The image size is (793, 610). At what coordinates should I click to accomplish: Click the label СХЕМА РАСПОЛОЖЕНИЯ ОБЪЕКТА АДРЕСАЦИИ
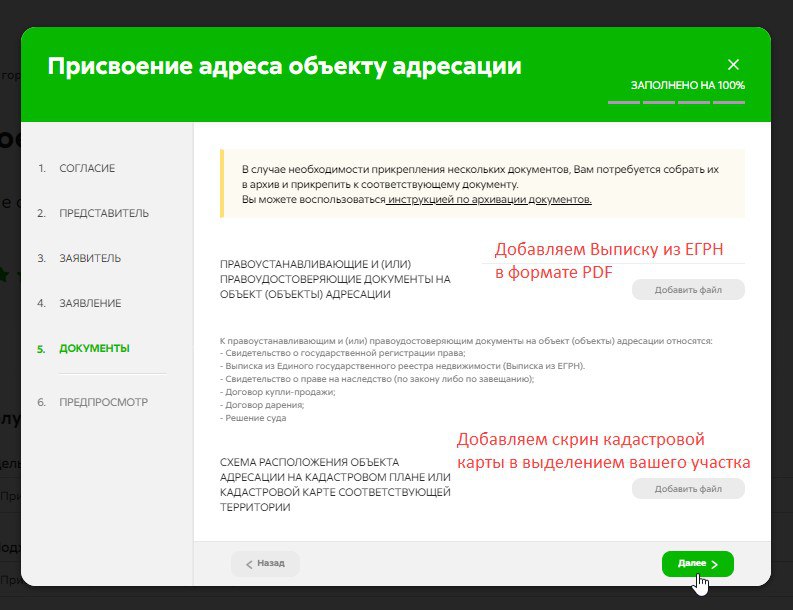pyautogui.click(x=335, y=485)
